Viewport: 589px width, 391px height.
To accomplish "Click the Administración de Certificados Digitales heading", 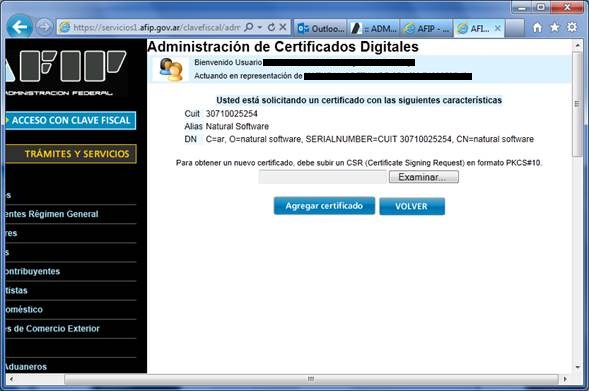I will 283,47.
